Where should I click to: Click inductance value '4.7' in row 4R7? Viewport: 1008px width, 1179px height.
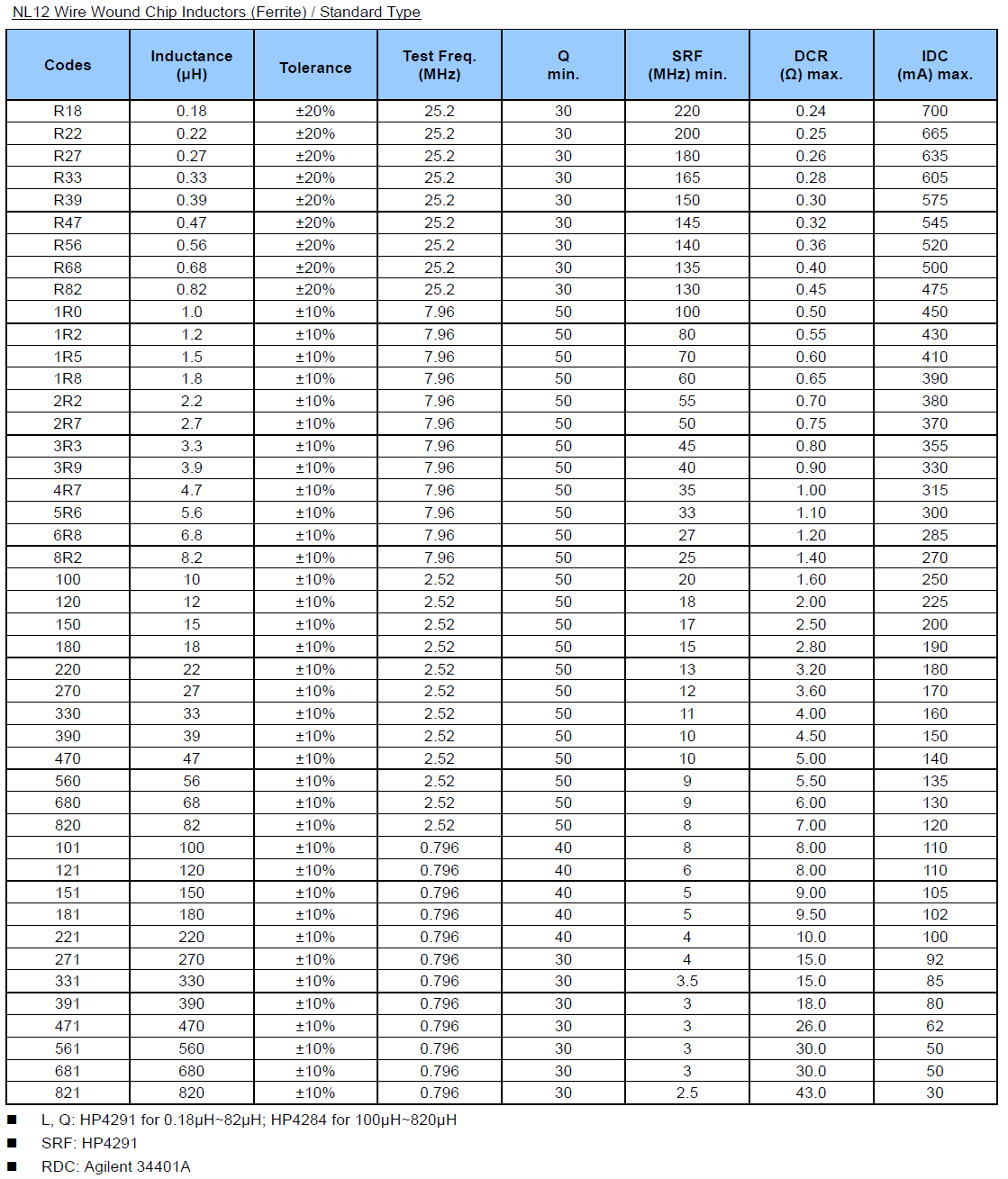tap(192, 490)
